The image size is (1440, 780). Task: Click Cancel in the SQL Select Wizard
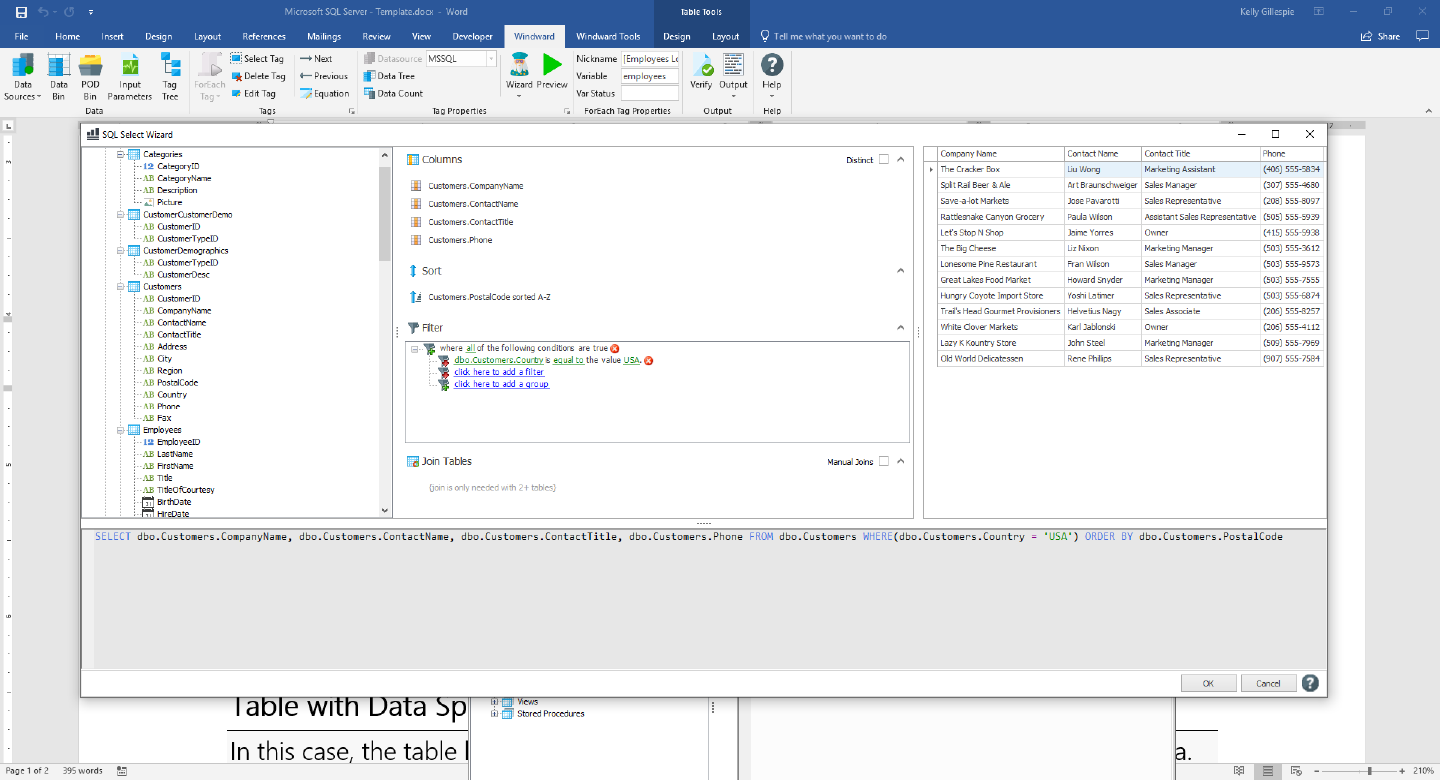pos(1268,683)
